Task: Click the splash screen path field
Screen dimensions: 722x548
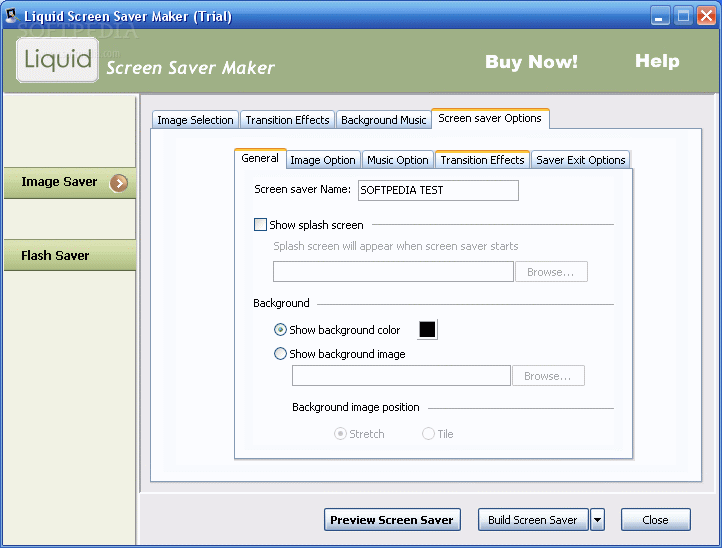Action: coord(393,272)
